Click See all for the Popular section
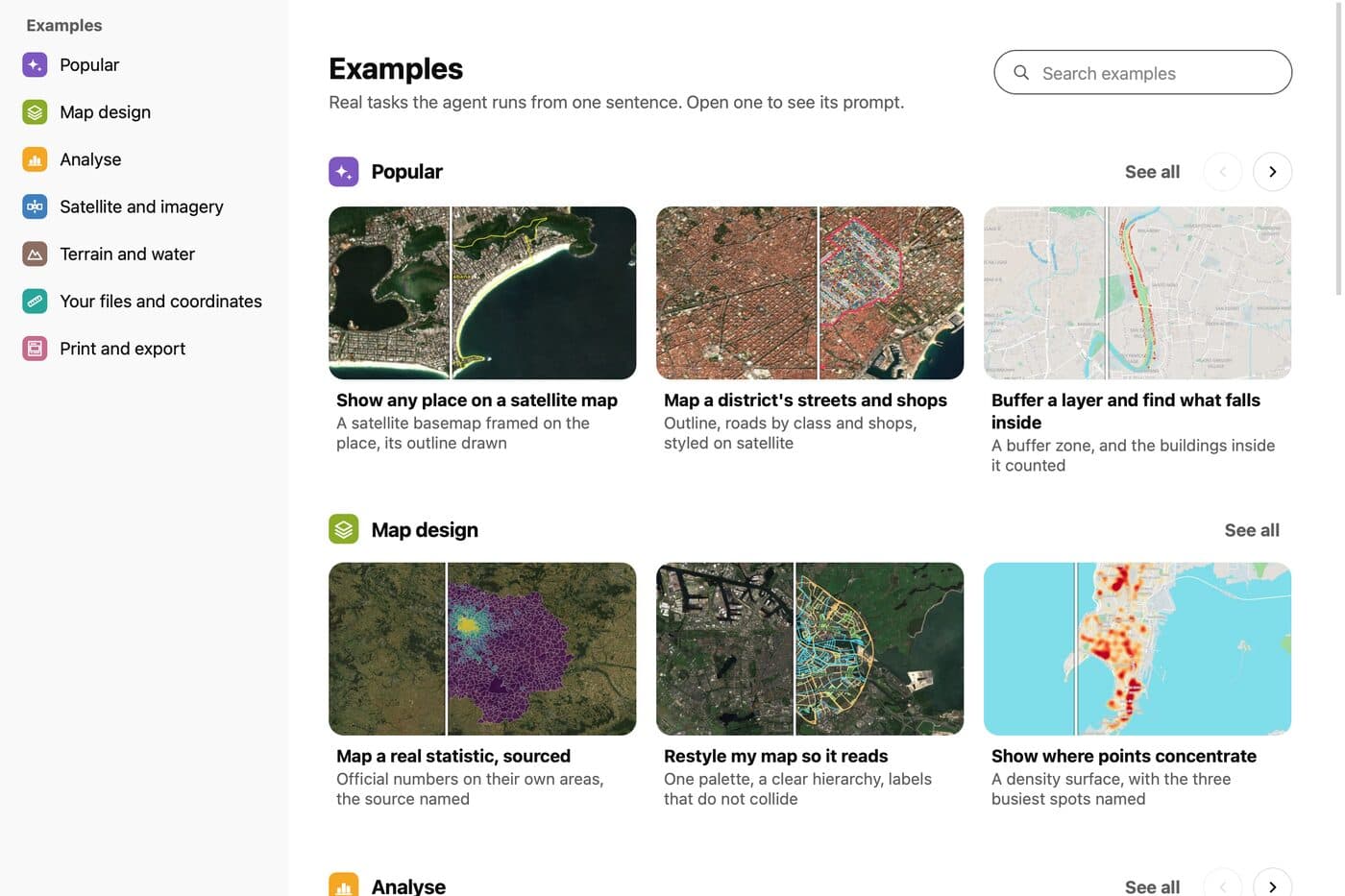1345x896 pixels. click(1152, 172)
